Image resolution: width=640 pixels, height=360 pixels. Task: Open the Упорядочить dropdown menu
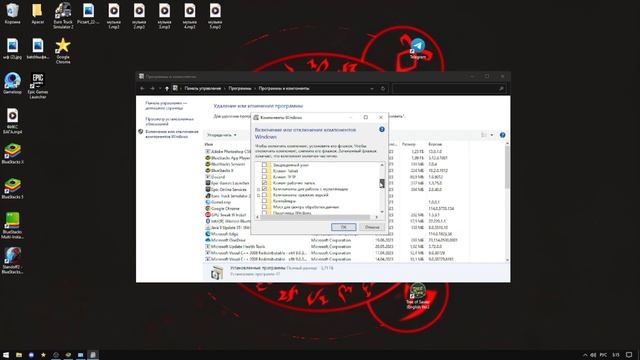pyautogui.click(x=222, y=135)
